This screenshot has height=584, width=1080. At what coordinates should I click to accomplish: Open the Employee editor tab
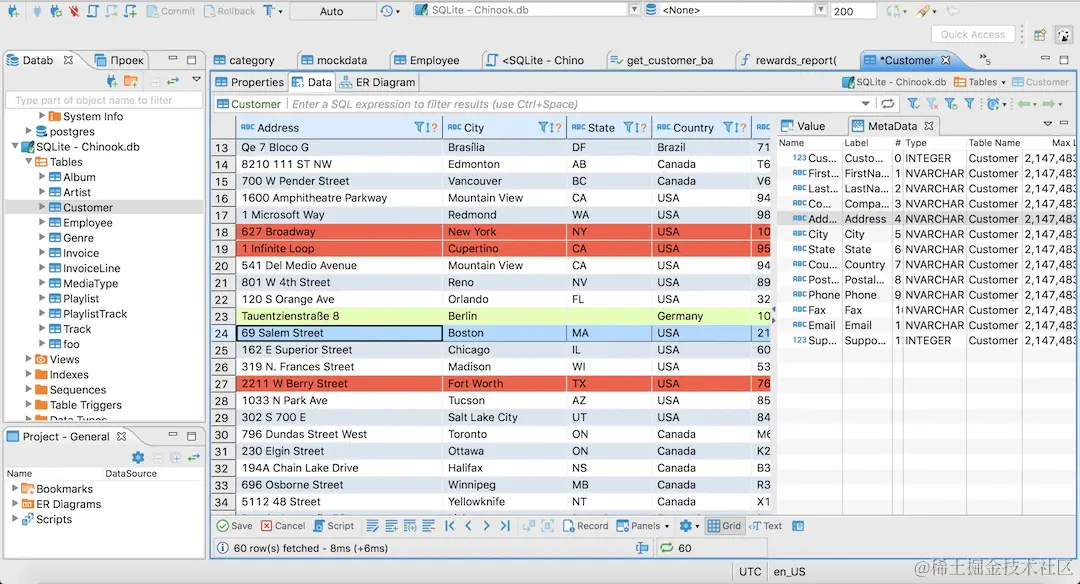coord(426,61)
